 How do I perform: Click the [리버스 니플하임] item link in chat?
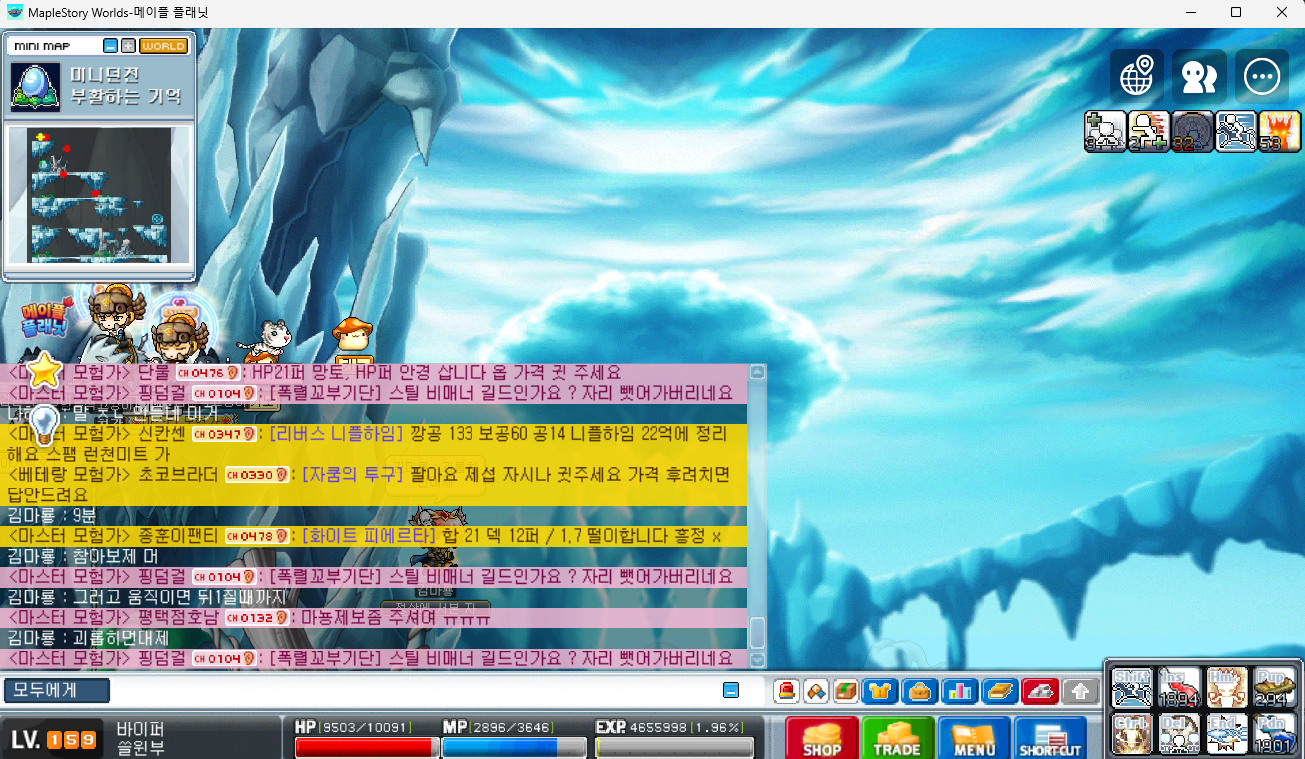pyautogui.click(x=338, y=434)
